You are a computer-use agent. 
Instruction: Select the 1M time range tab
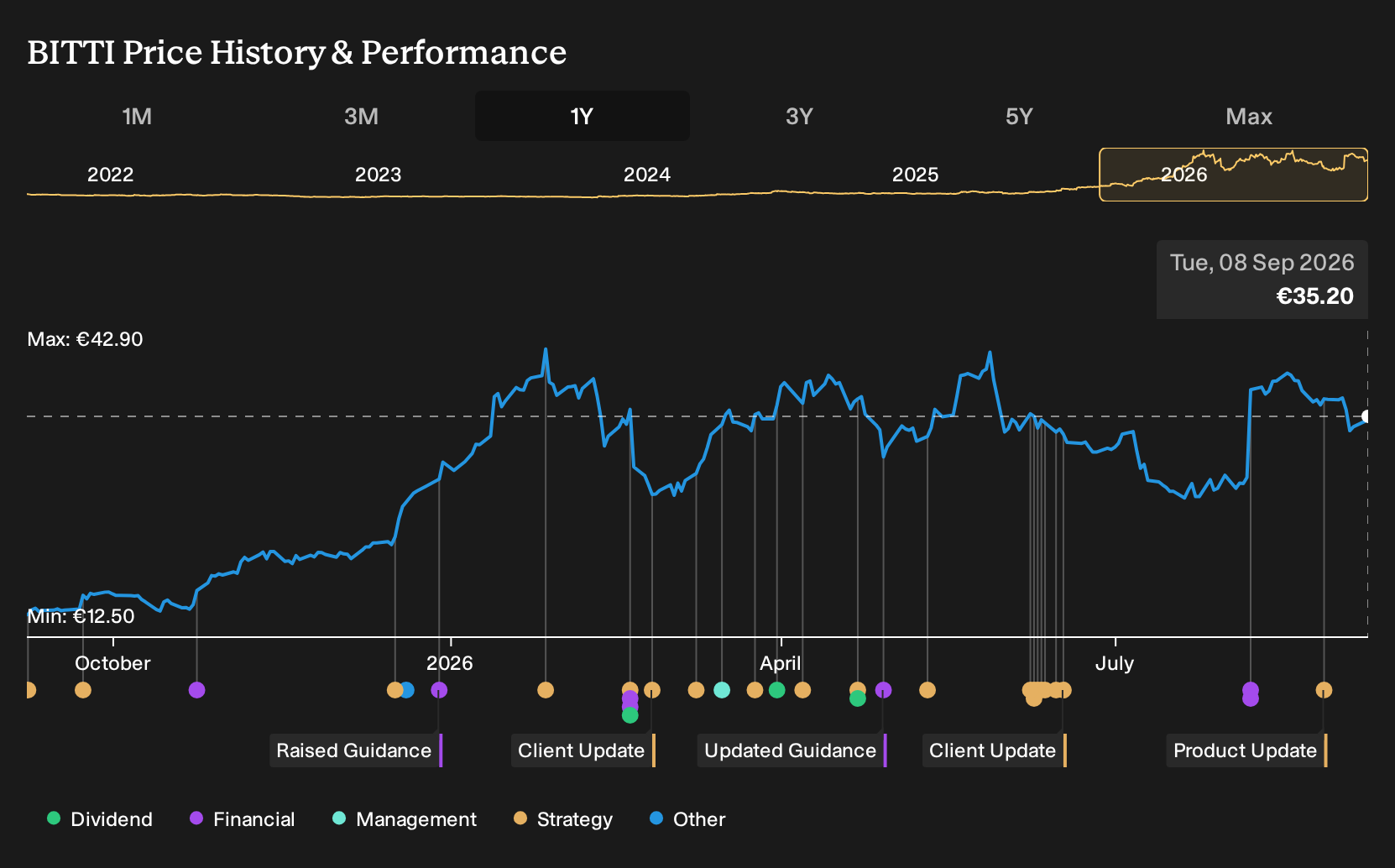click(x=137, y=116)
